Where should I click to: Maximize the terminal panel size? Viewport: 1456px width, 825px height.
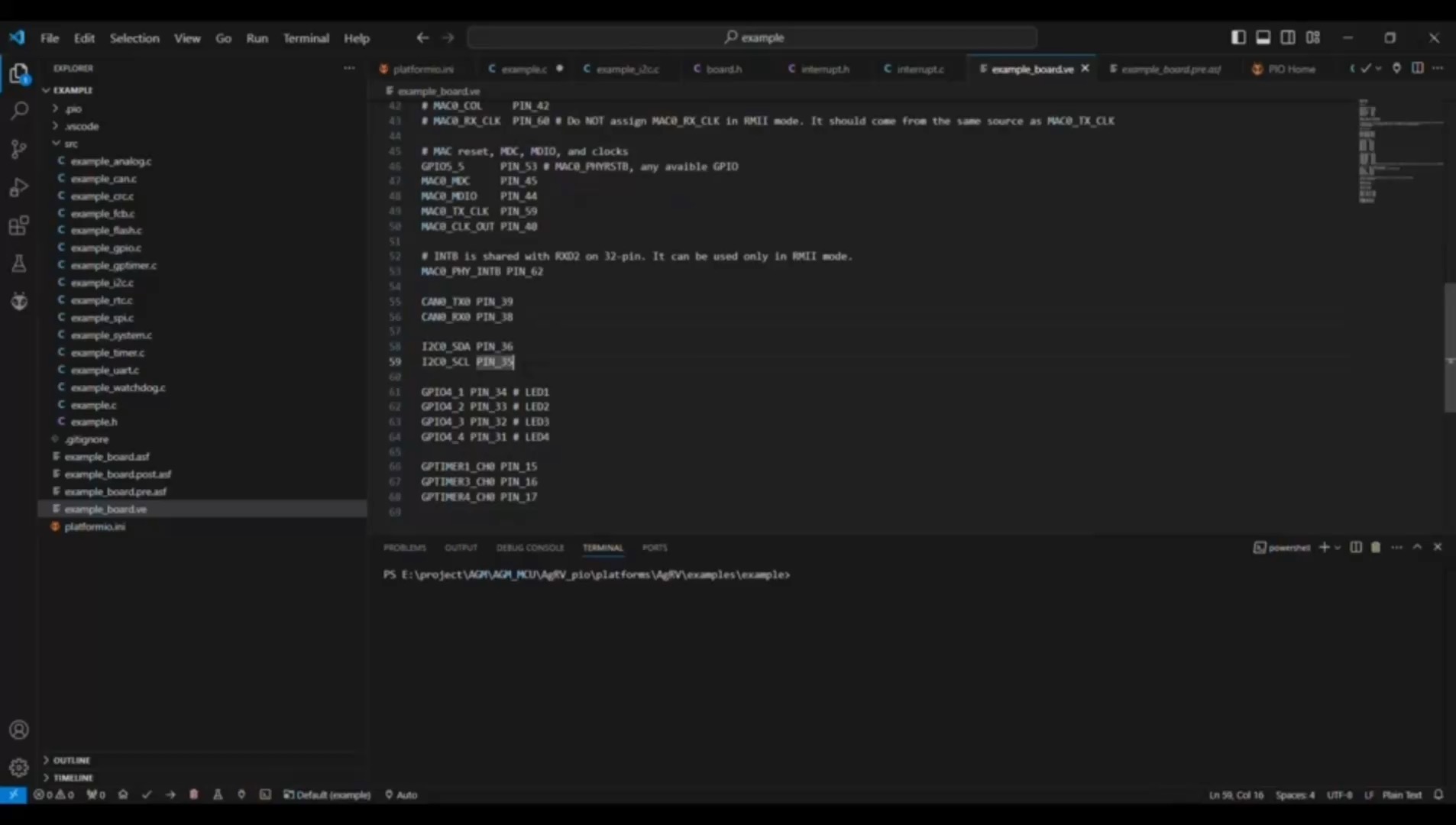tap(1417, 547)
